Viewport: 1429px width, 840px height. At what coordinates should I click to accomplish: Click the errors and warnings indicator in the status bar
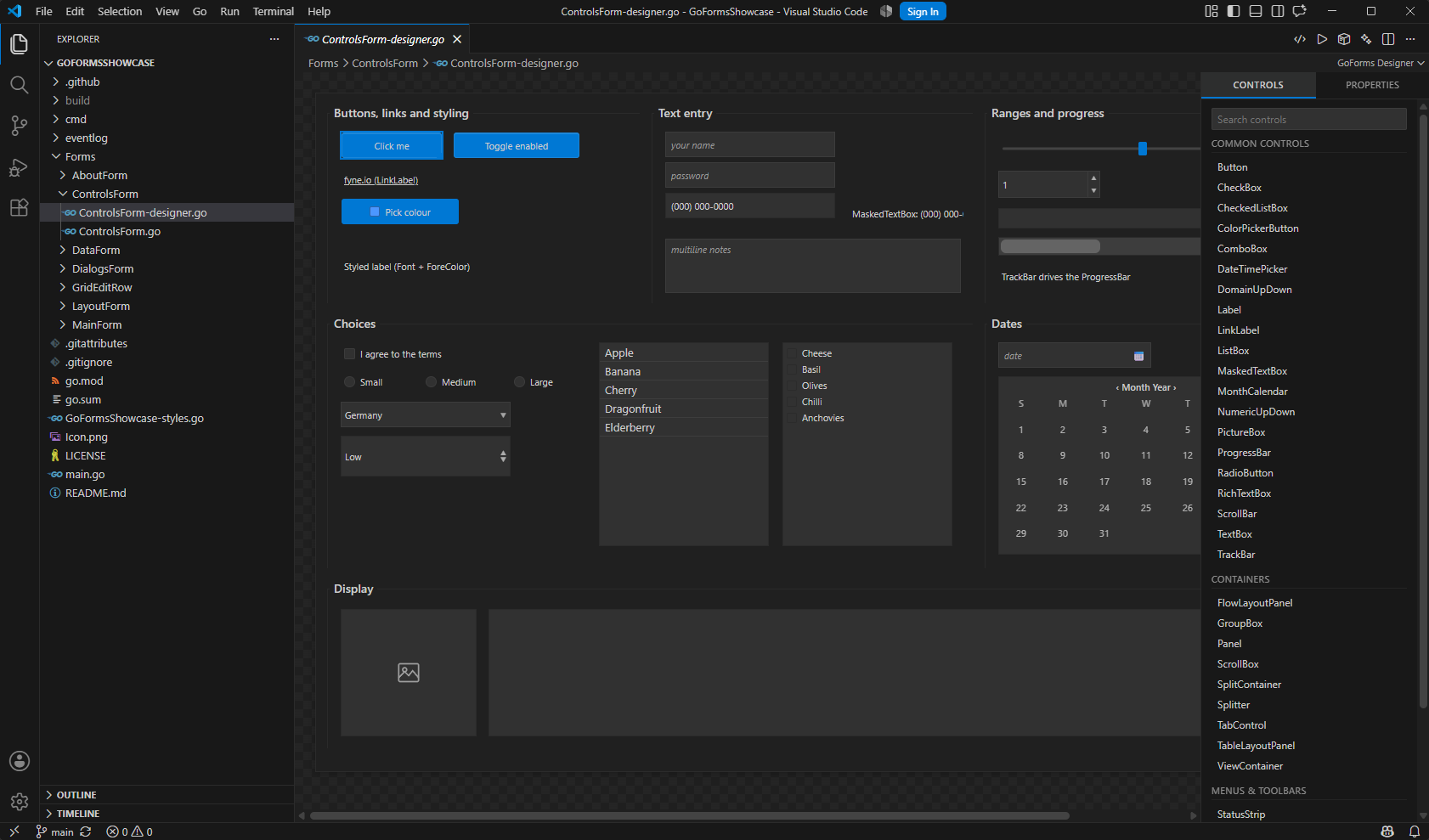[x=129, y=832]
